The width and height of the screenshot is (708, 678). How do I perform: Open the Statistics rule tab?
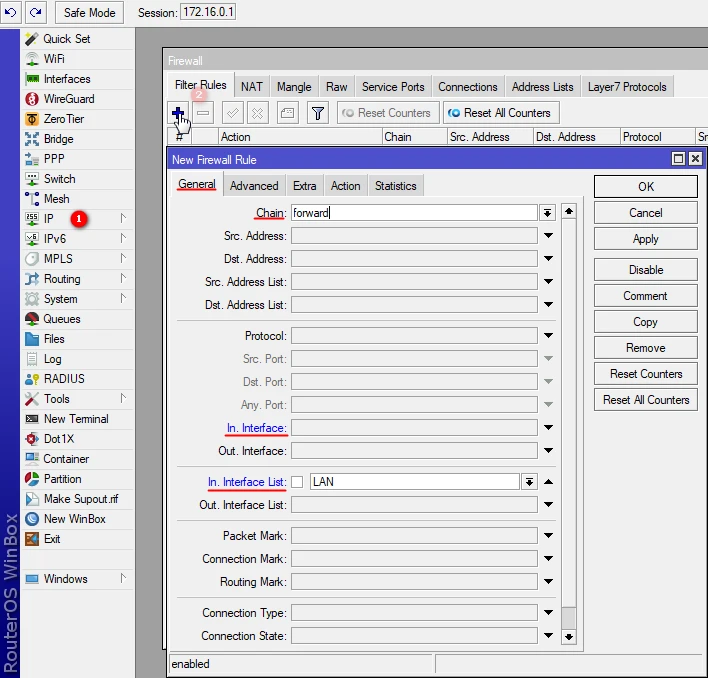pos(396,186)
